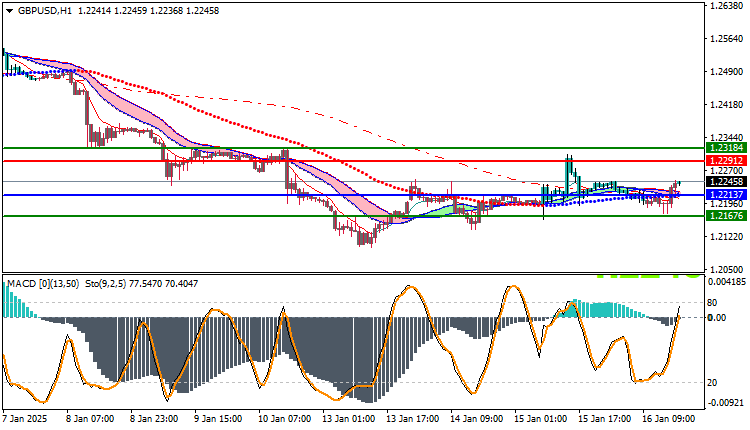
Task: Click the 15 Jan 17:00 time label
Action: pos(604,419)
